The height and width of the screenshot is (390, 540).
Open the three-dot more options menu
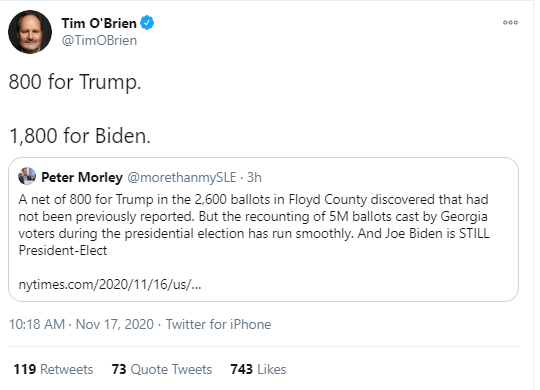tap(510, 23)
